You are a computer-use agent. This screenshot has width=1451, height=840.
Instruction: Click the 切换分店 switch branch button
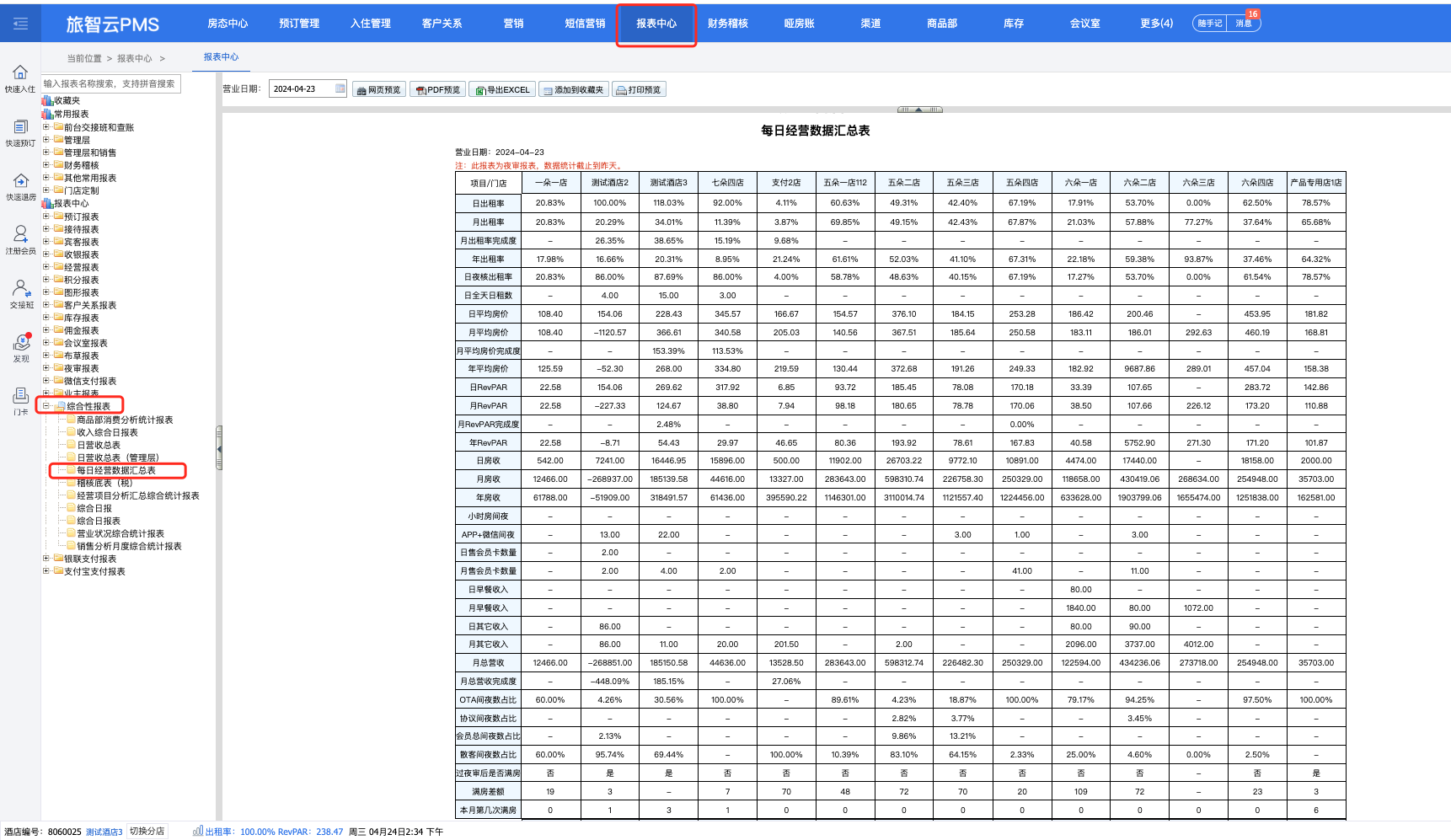[147, 832]
